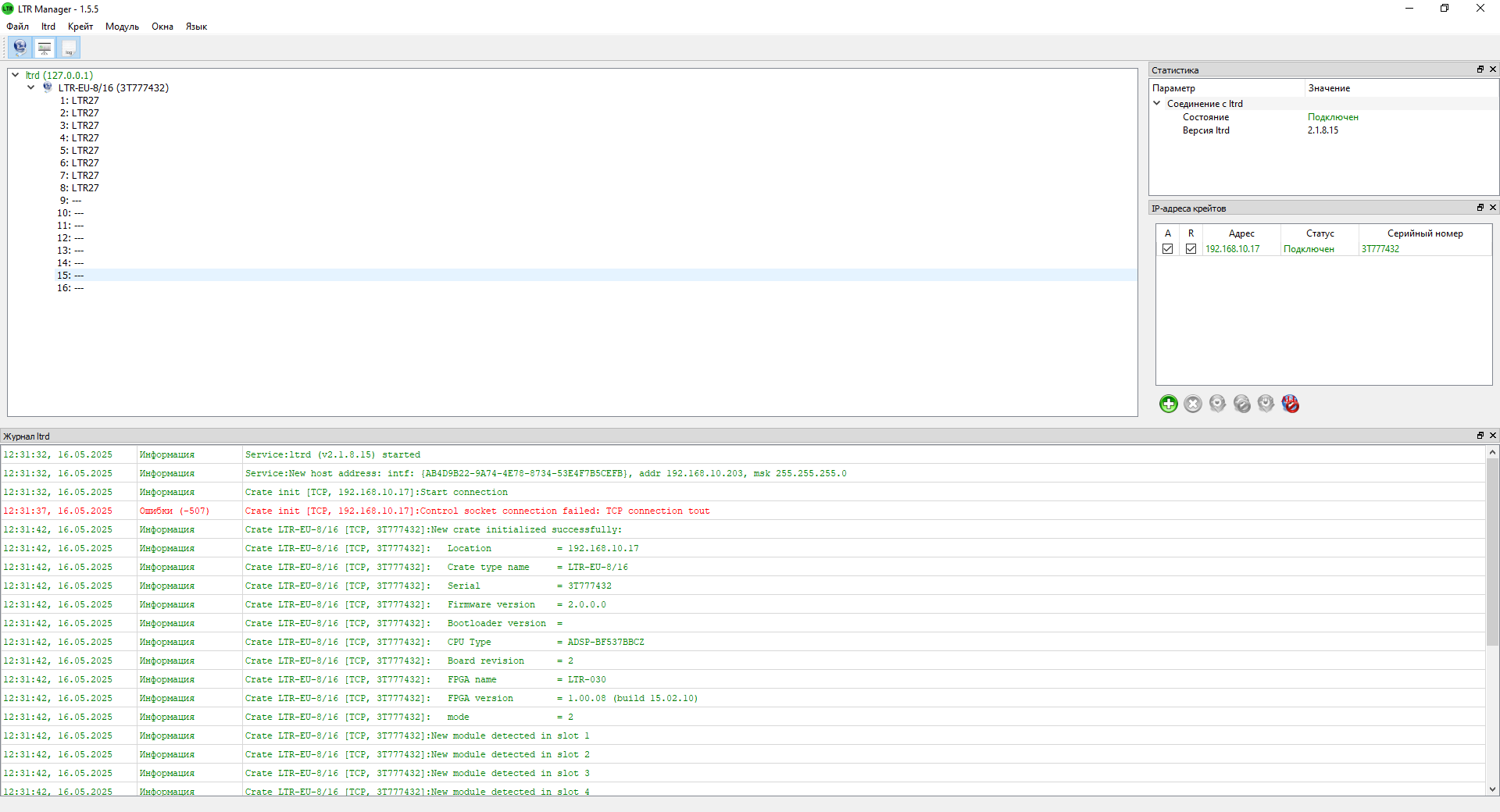Toggle the R checkbox for 192.168.10.17

(1191, 249)
